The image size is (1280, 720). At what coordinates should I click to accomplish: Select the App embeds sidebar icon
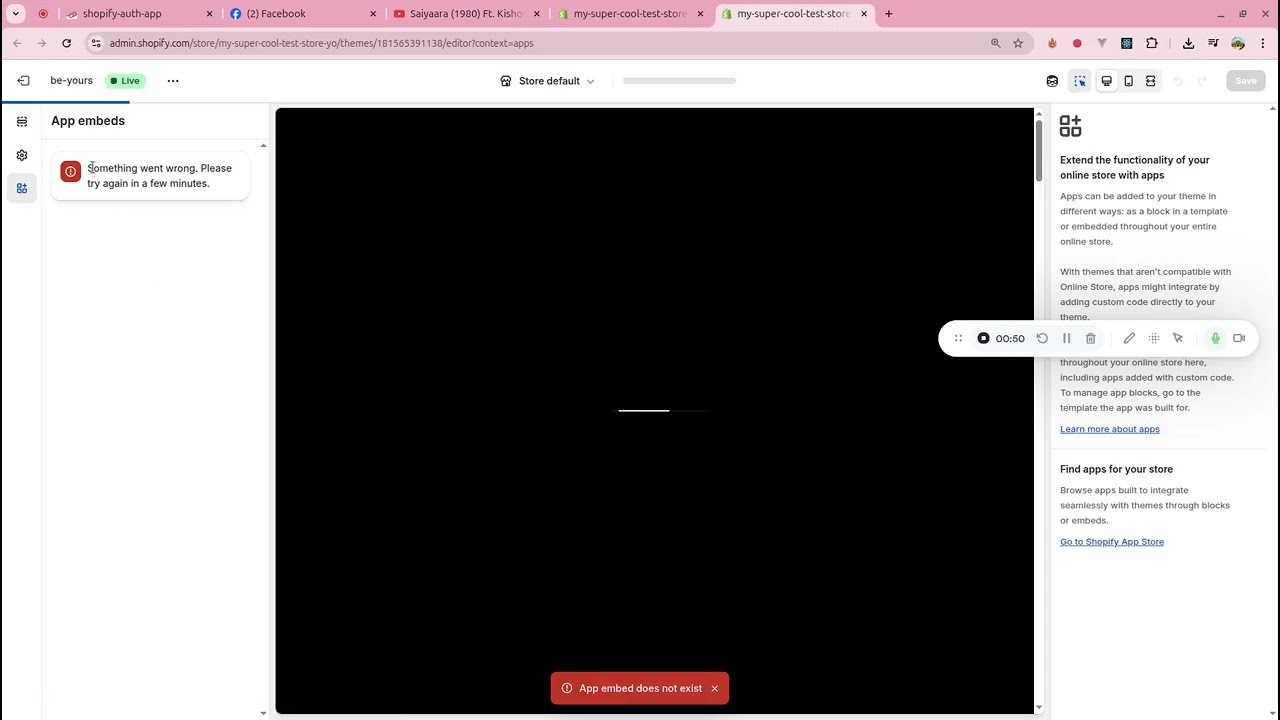click(x=22, y=188)
